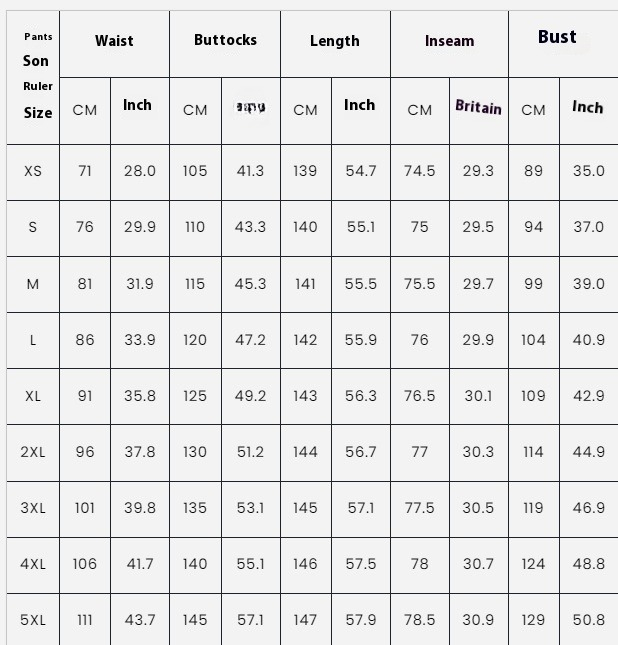The image size is (618, 645).
Task: Select the L row buttocks value 120
Action: pyautogui.click(x=195, y=340)
